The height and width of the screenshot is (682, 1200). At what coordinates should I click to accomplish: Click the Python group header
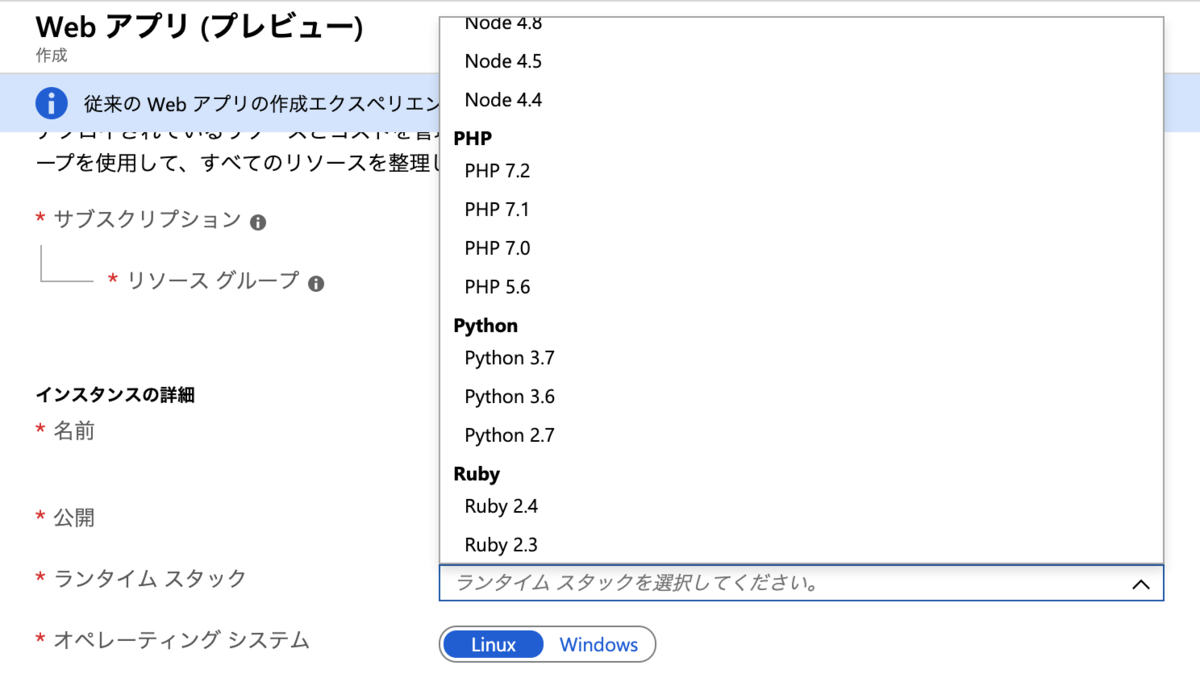[485, 326]
